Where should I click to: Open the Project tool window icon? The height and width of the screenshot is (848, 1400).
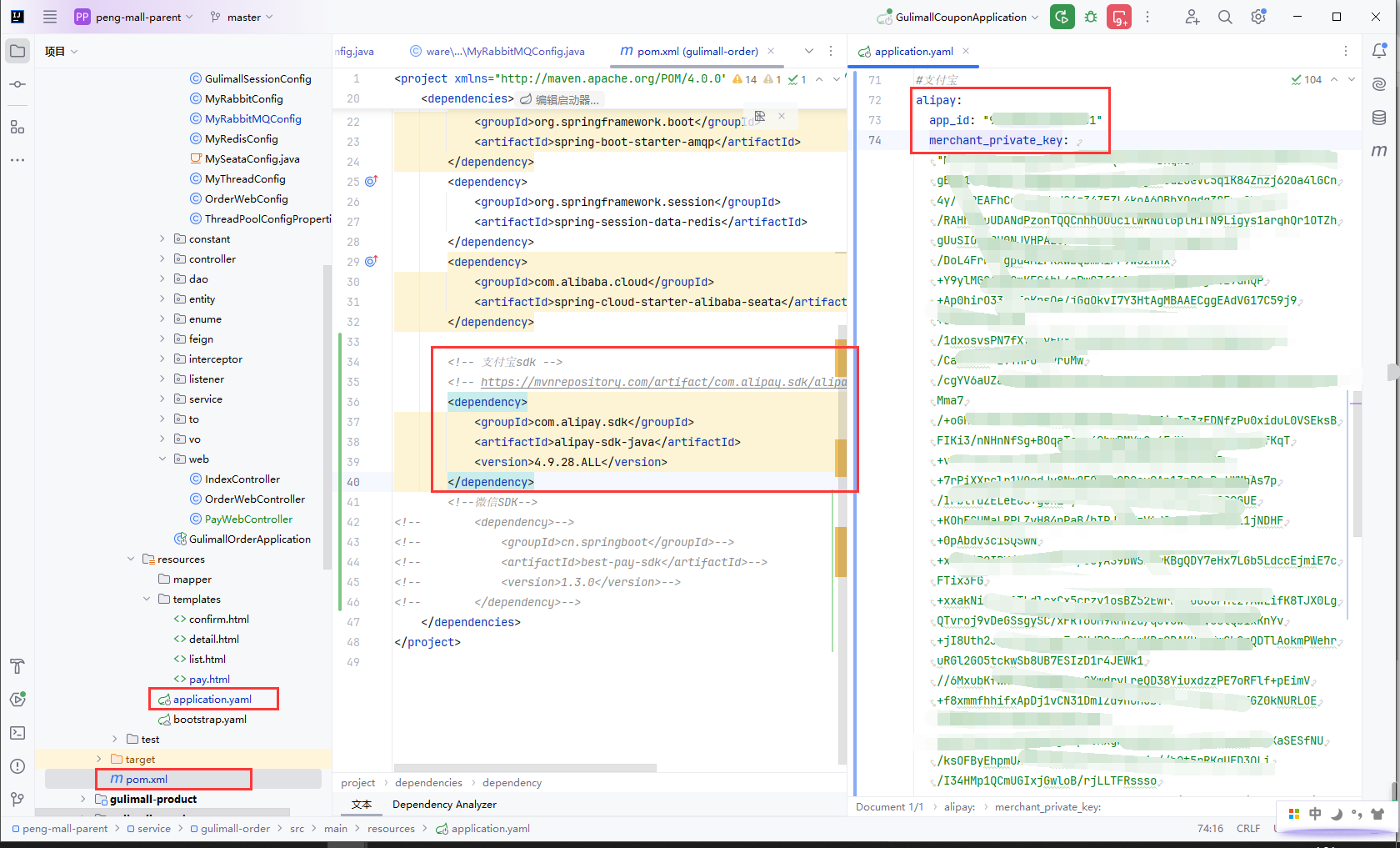pos(17,51)
